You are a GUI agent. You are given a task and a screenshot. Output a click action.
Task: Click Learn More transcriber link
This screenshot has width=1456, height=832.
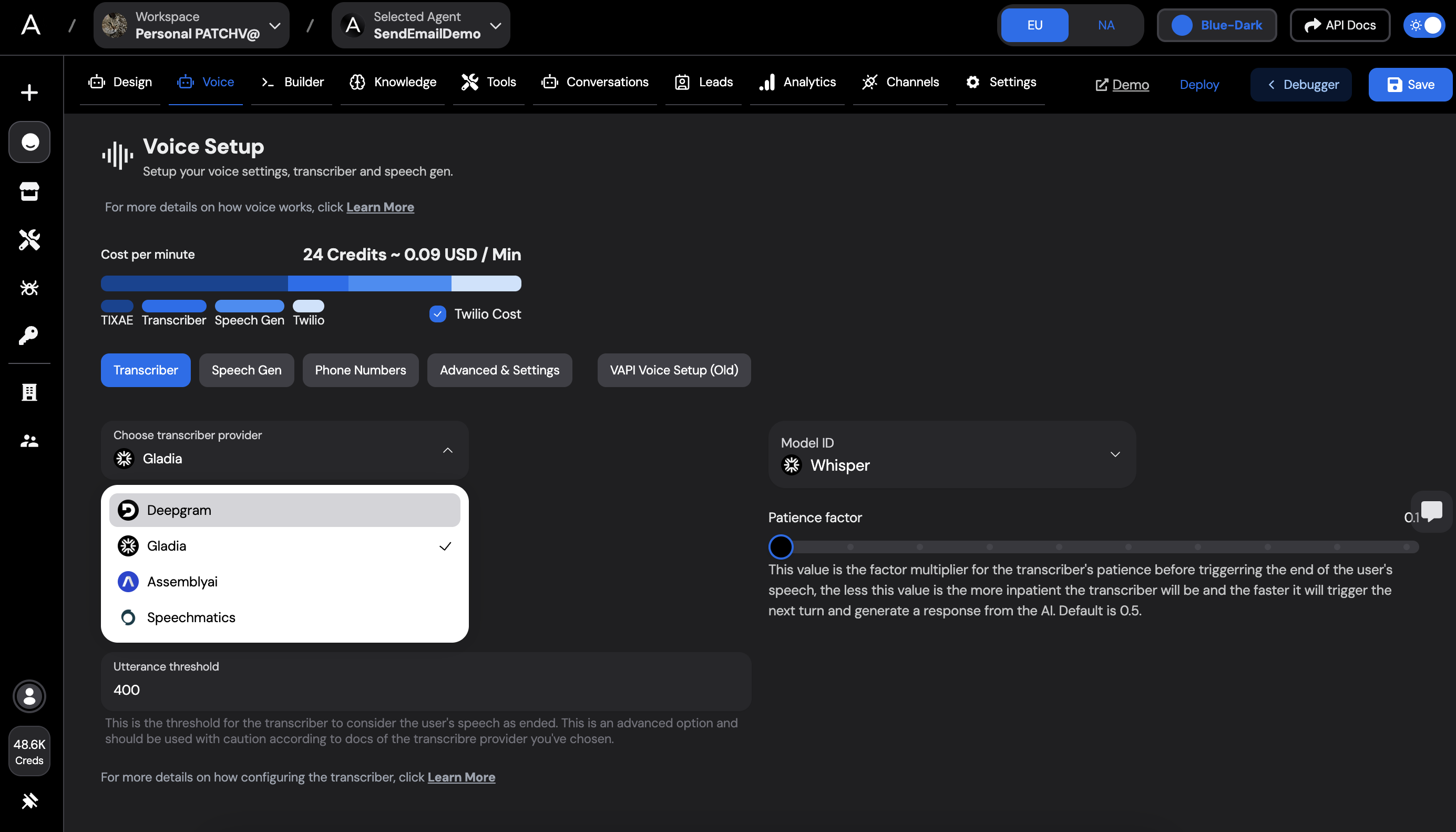pos(461,777)
